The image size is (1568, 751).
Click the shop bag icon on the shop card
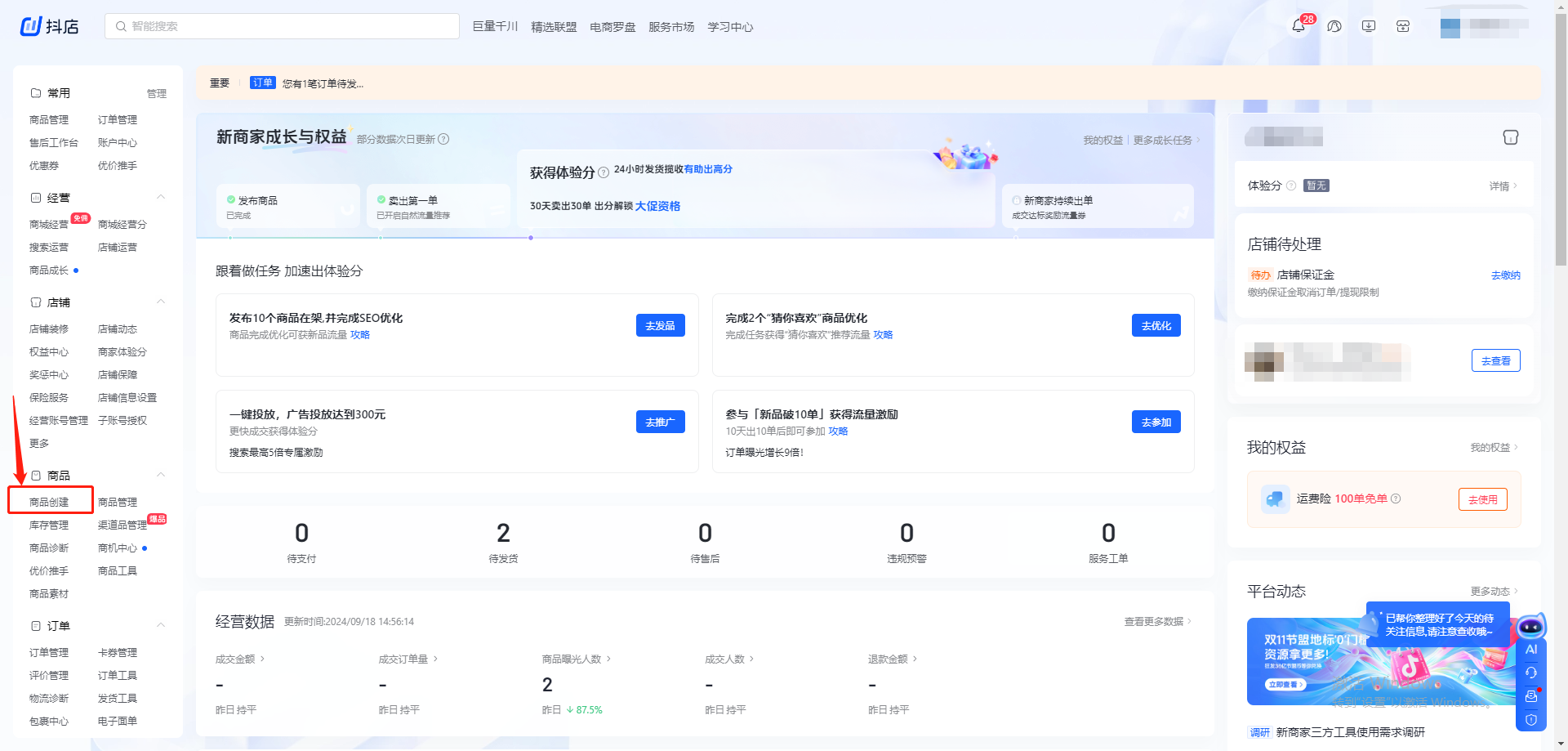(1511, 137)
